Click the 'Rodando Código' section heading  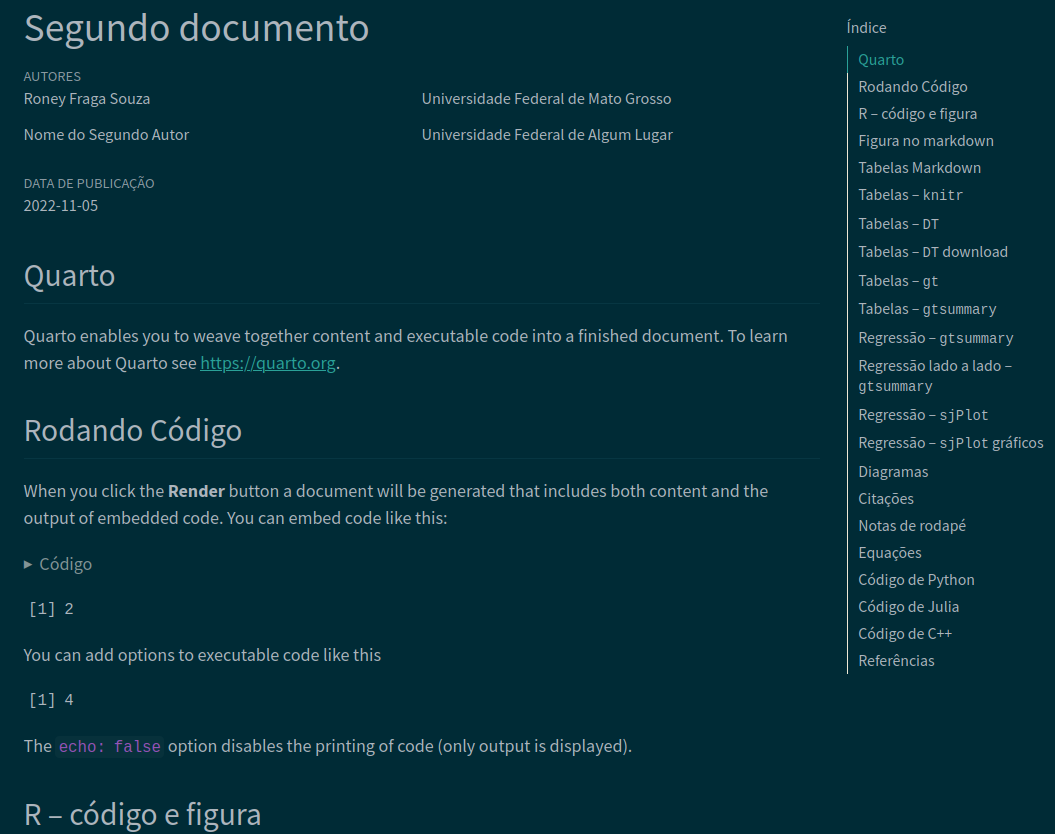click(133, 430)
